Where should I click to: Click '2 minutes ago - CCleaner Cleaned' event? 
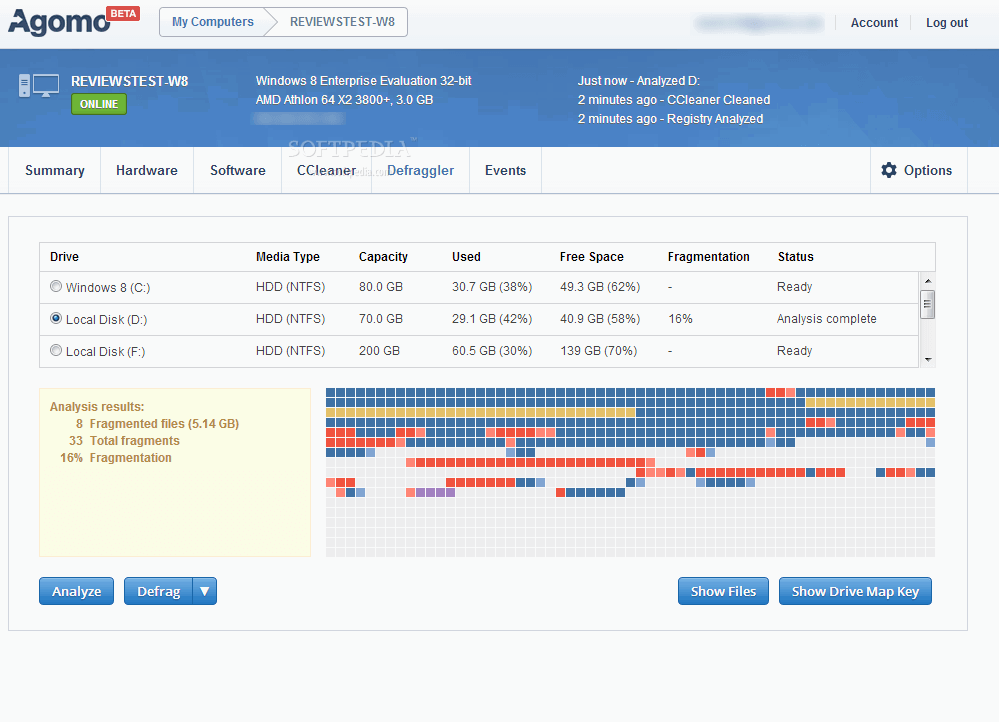tap(674, 100)
